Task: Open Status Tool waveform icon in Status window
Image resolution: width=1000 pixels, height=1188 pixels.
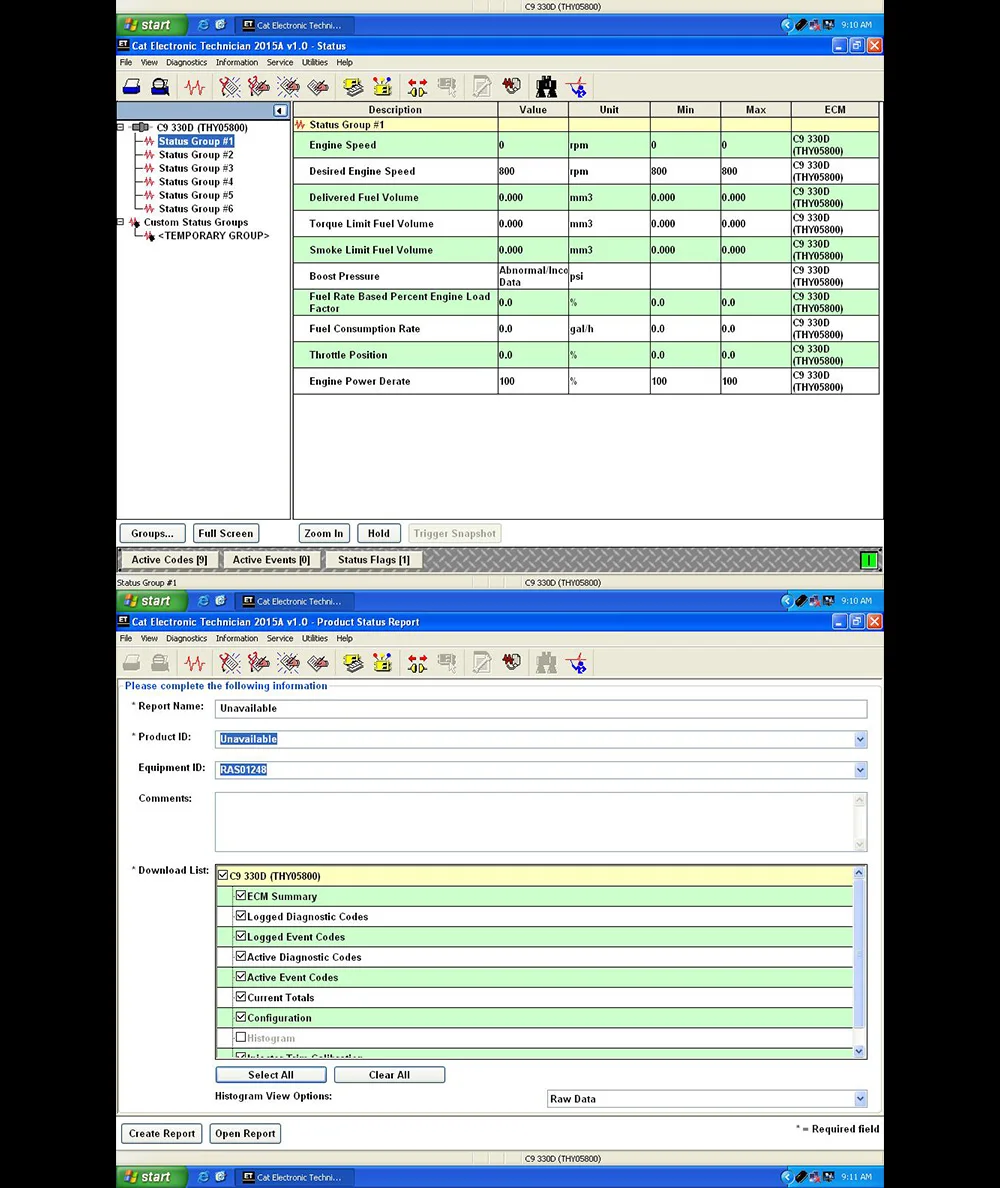Action: click(195, 87)
